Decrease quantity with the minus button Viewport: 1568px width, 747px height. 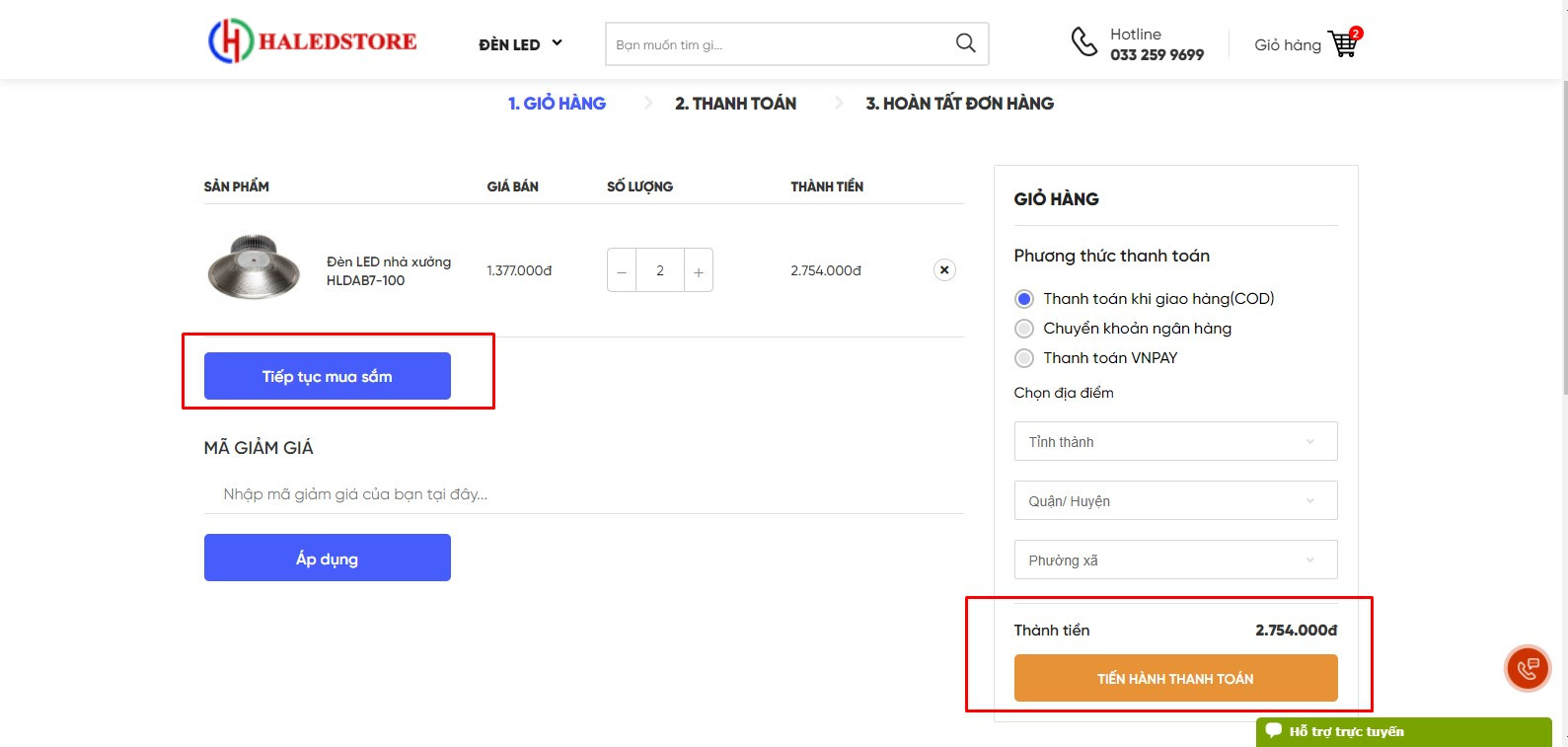622,271
